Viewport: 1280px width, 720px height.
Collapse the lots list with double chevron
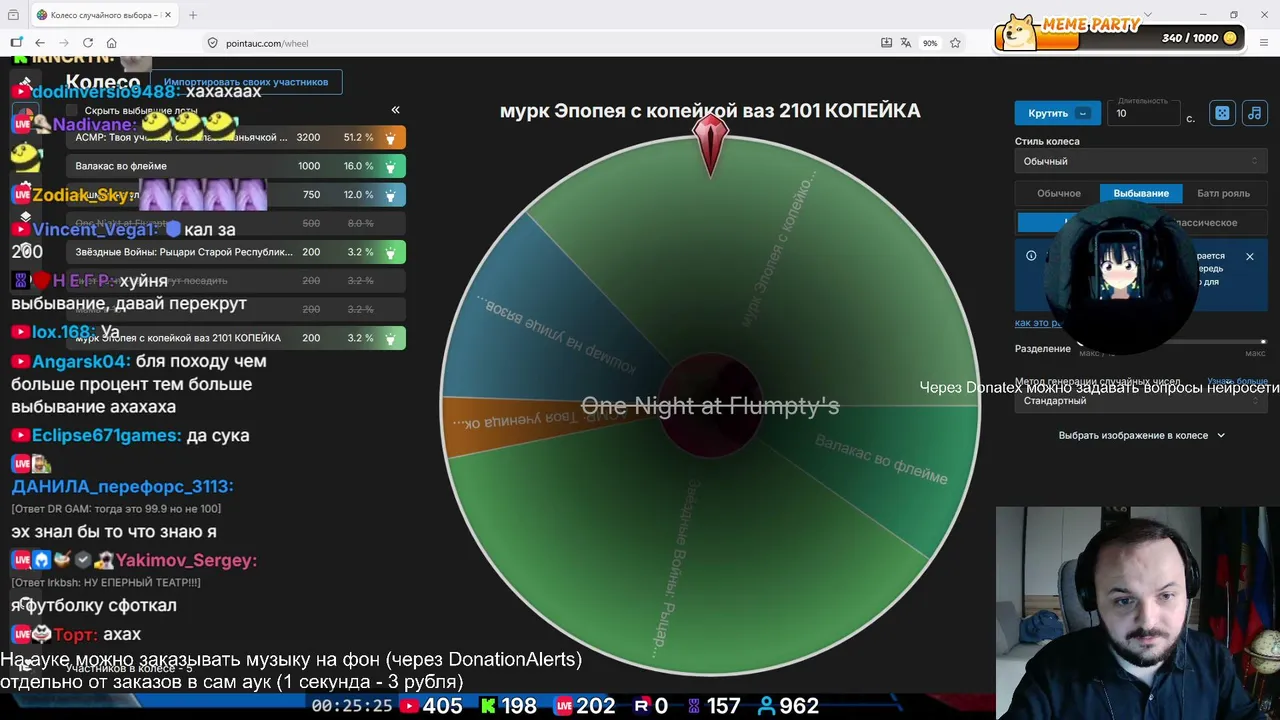pos(395,110)
